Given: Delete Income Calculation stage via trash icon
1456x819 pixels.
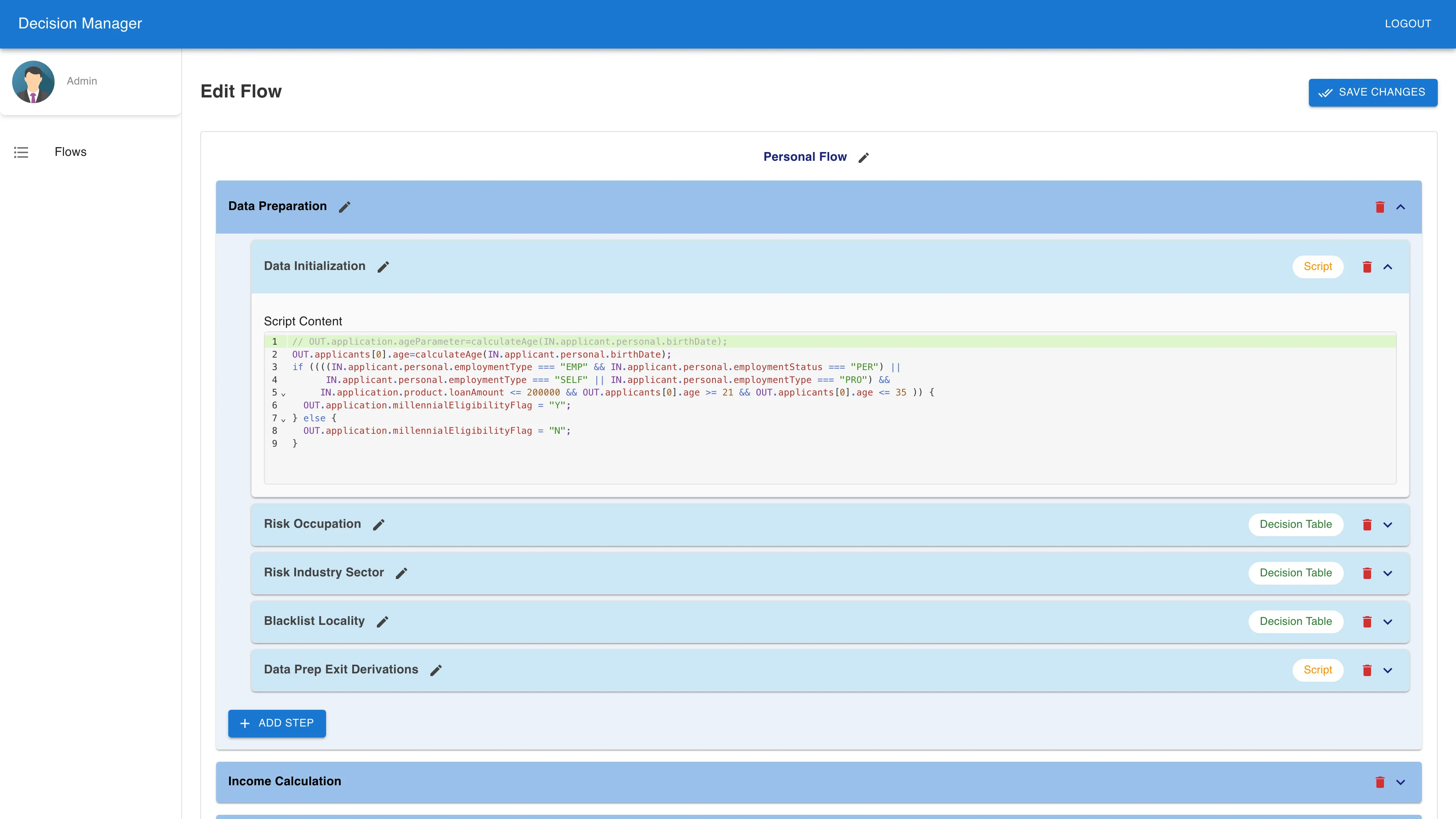Looking at the screenshot, I should coord(1380,782).
